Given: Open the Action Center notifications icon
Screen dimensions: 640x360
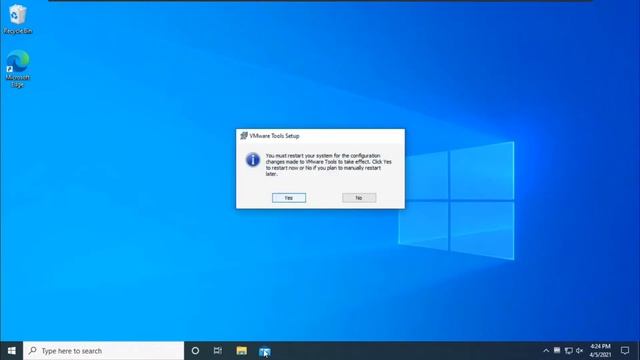Looking at the screenshot, I should point(625,351).
